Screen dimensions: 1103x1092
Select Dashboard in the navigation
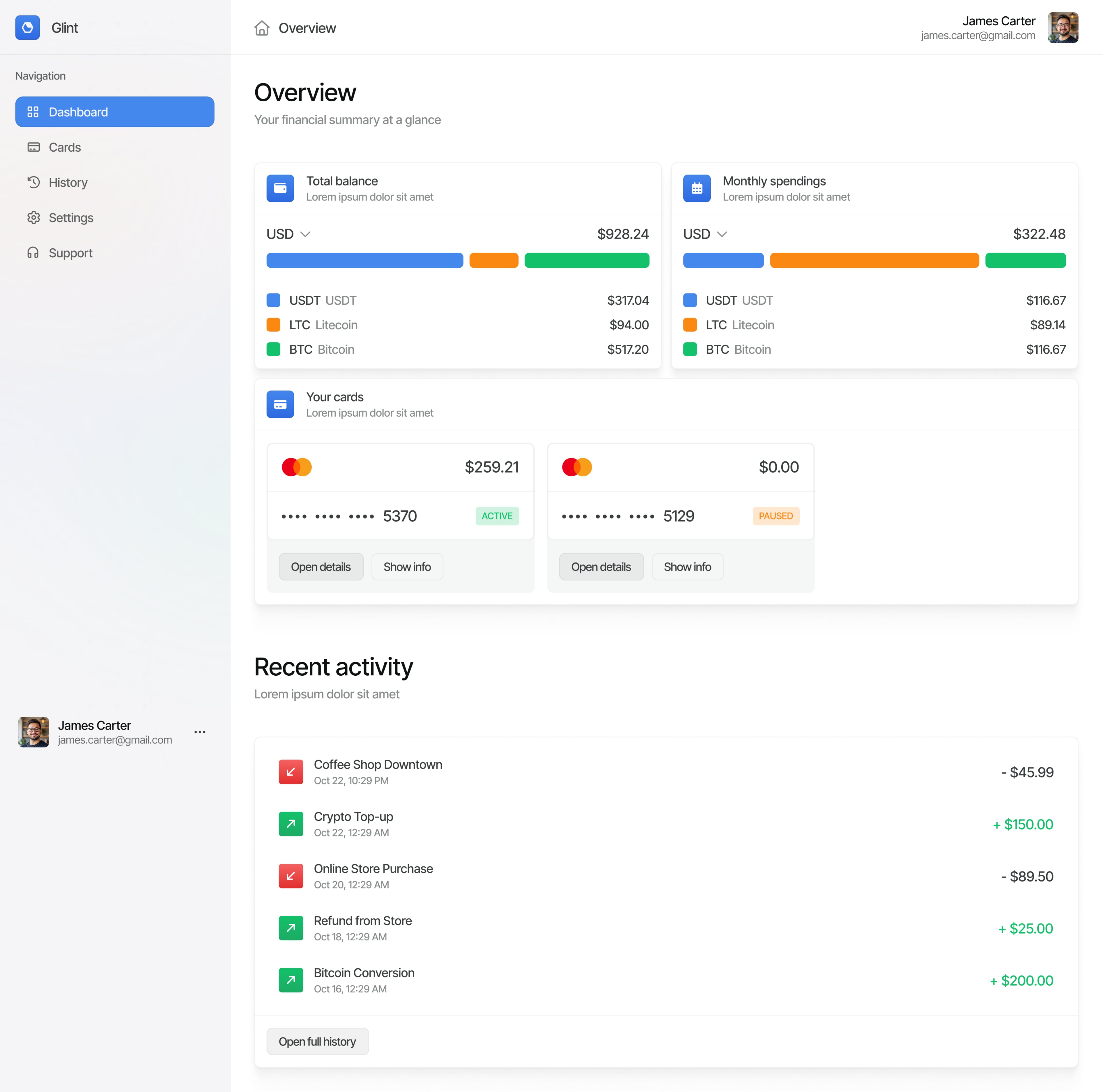(115, 112)
